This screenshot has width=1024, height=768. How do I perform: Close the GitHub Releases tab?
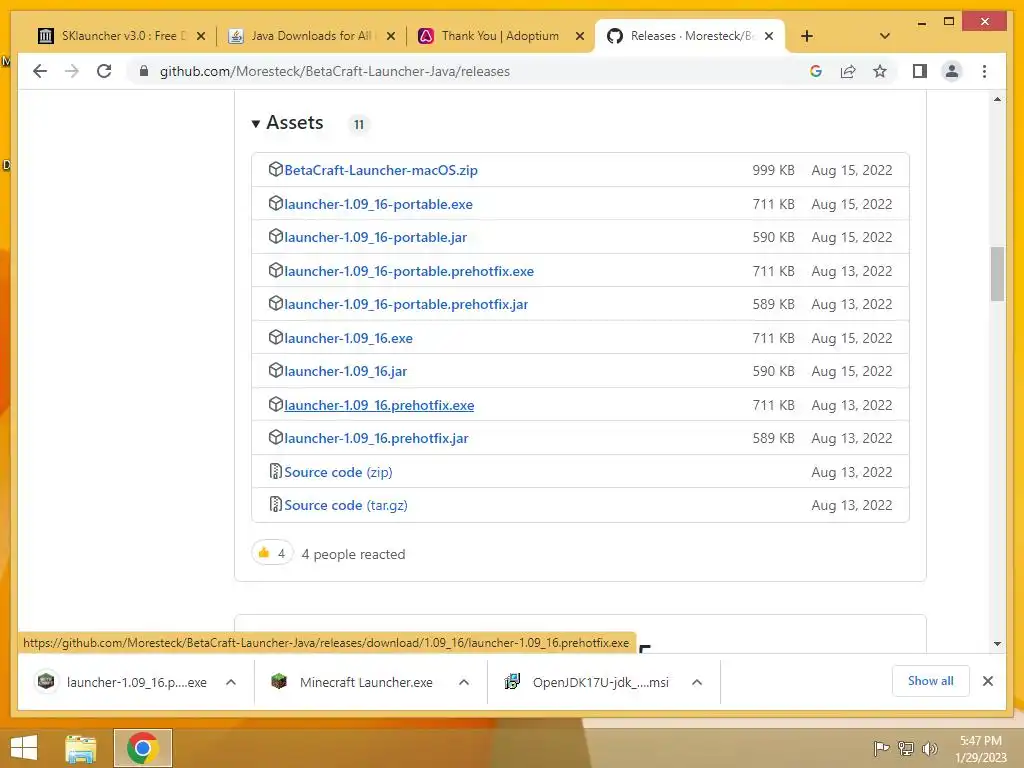[x=769, y=36]
